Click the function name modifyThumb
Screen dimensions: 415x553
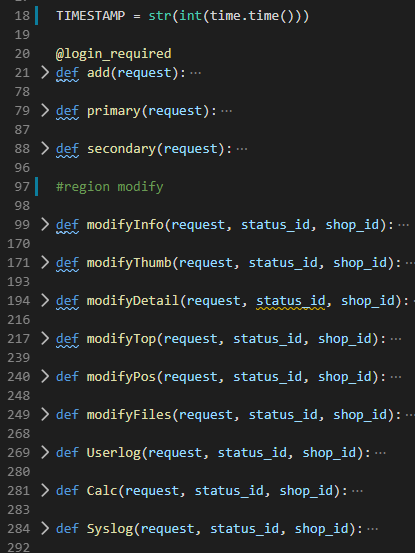[x=129, y=263]
